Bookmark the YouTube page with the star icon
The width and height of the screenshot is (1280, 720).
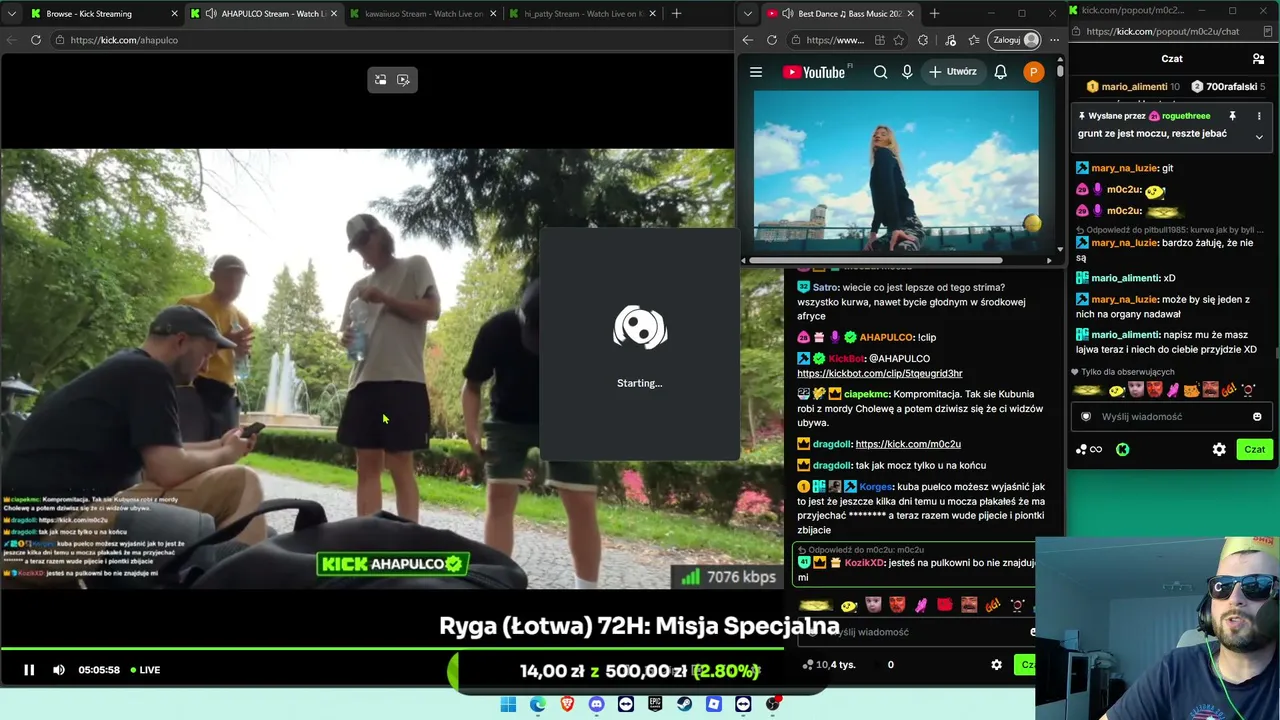899,40
